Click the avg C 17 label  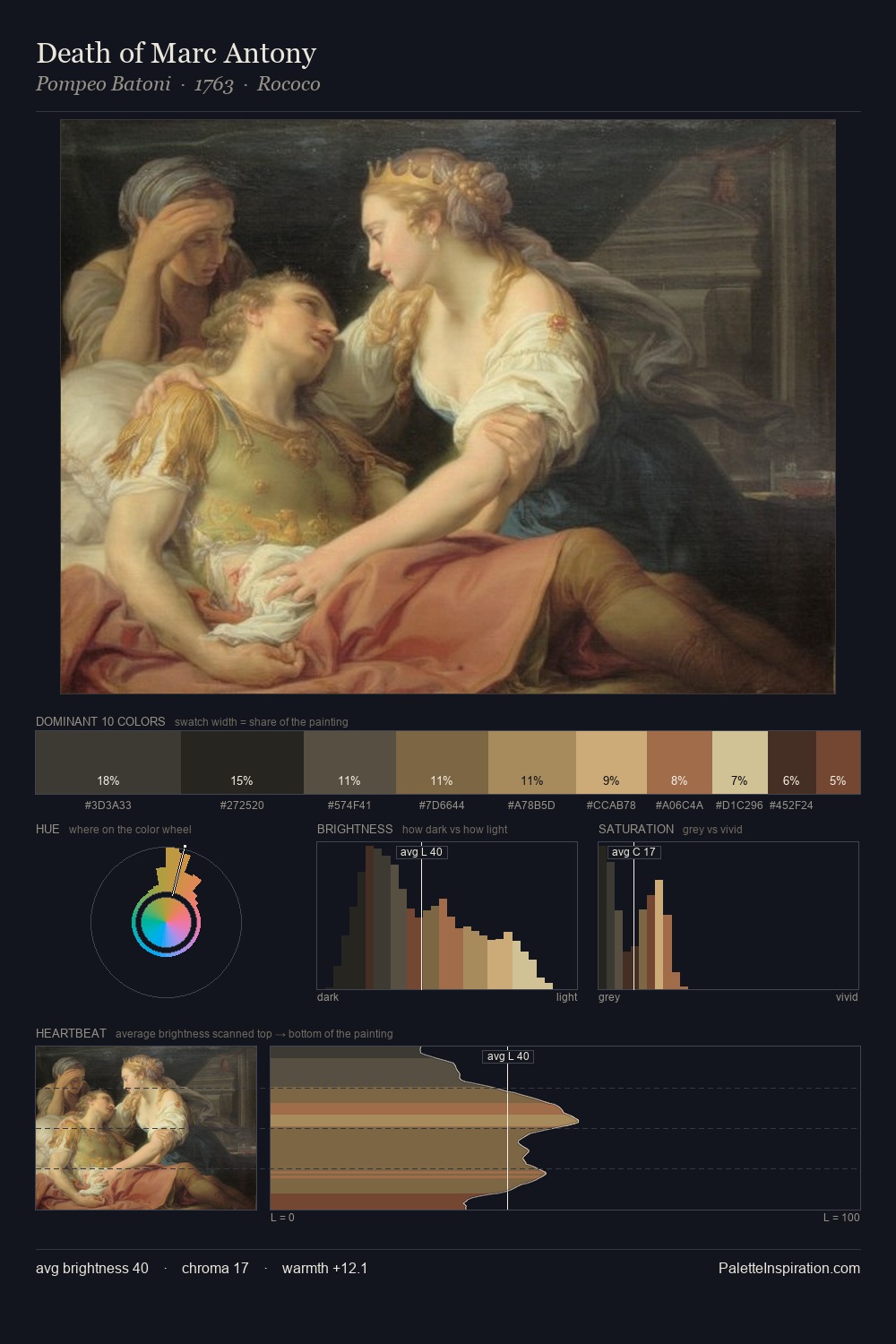(x=633, y=852)
